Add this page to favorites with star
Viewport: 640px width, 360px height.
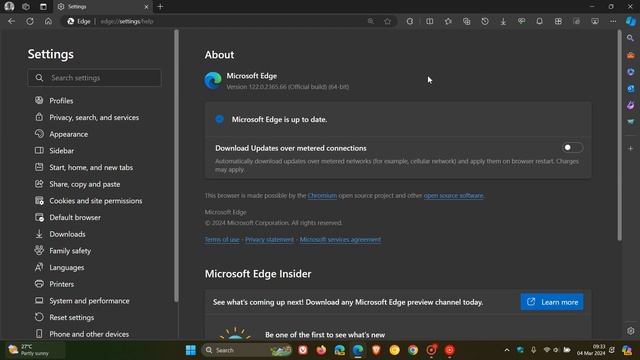[x=387, y=21]
